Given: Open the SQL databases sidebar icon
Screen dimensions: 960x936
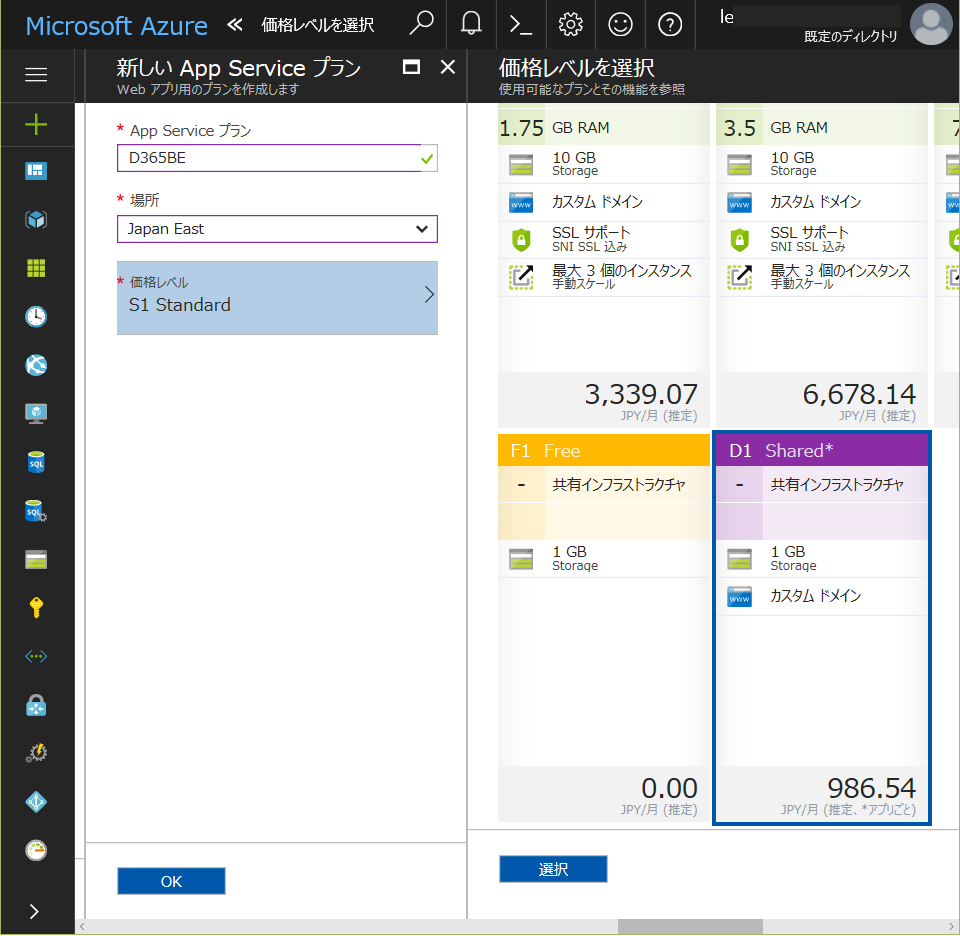Looking at the screenshot, I should coord(36,462).
